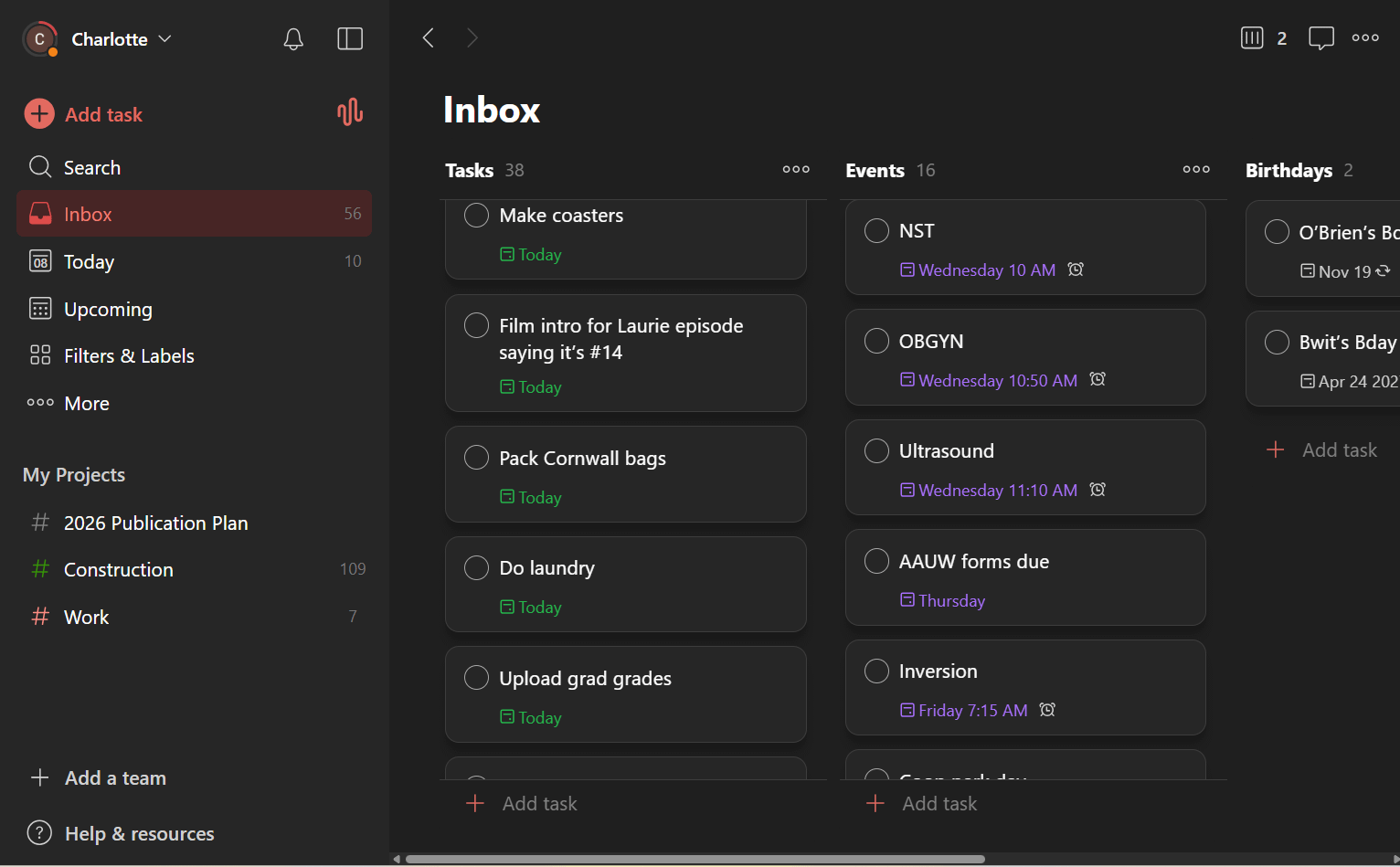Complete the Make coasters task
This screenshot has width=1400, height=867.
(x=476, y=215)
